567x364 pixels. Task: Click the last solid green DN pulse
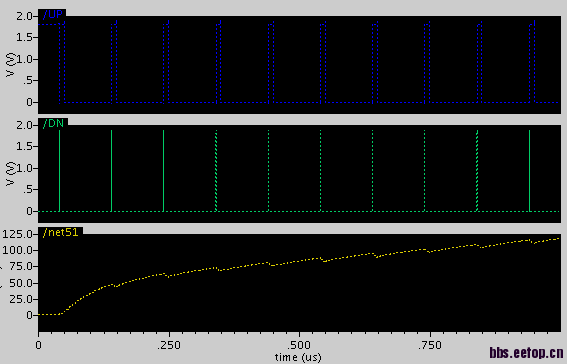coord(529,171)
